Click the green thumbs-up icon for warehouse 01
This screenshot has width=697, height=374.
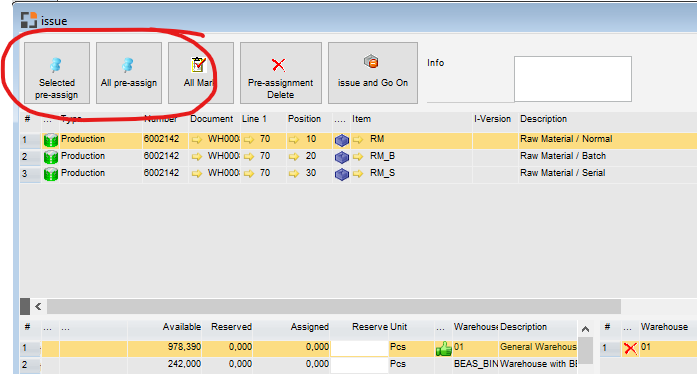click(x=444, y=348)
